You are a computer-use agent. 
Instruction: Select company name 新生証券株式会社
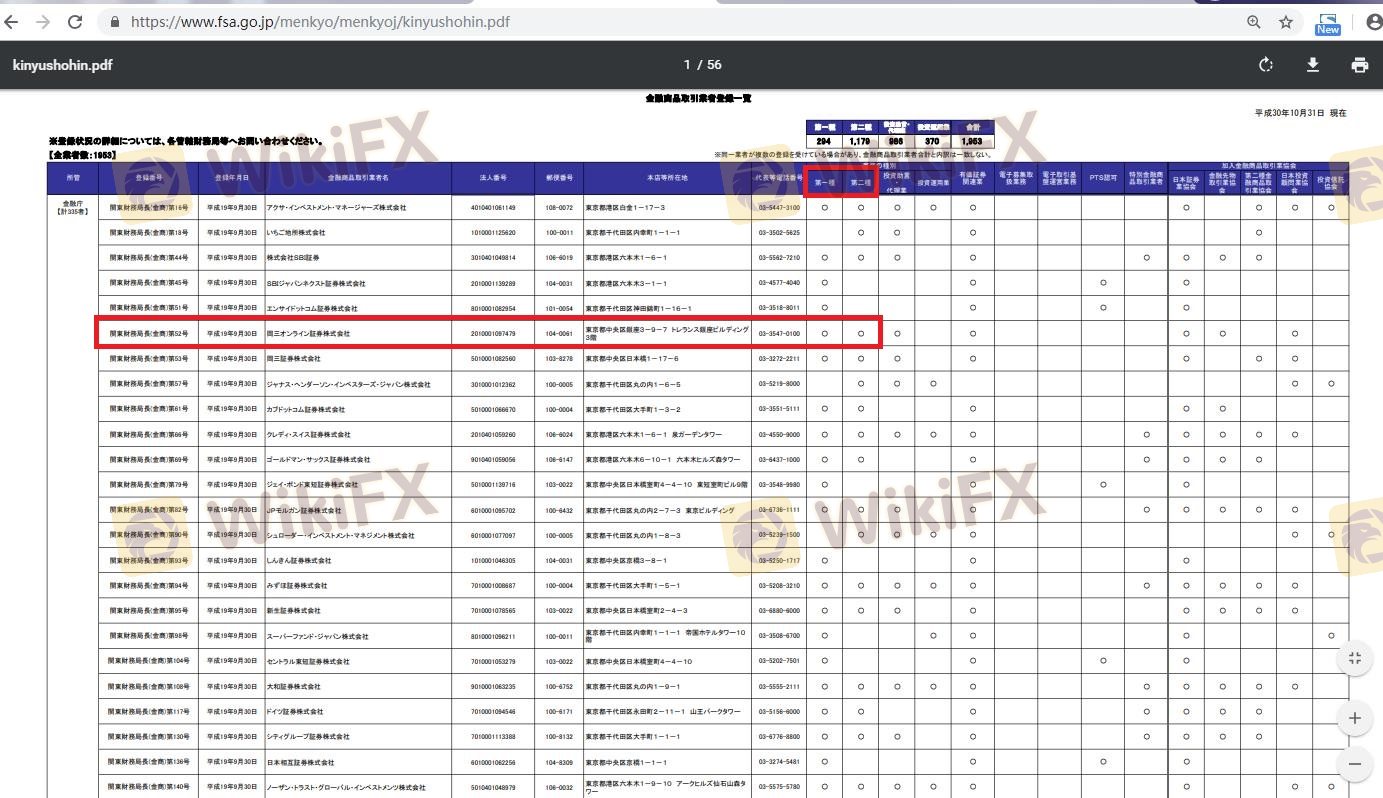[293, 611]
